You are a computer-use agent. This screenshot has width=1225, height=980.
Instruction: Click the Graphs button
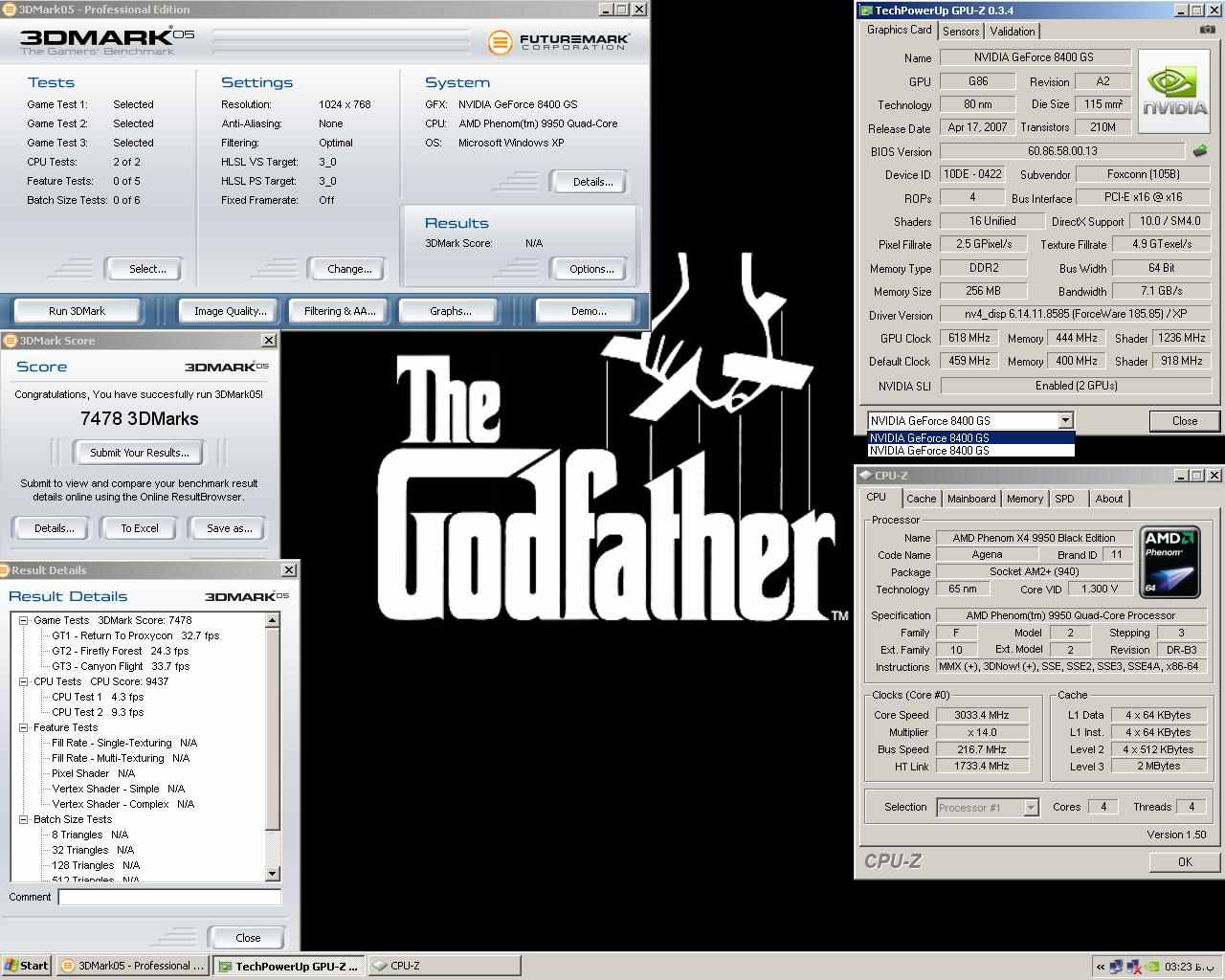[x=451, y=311]
